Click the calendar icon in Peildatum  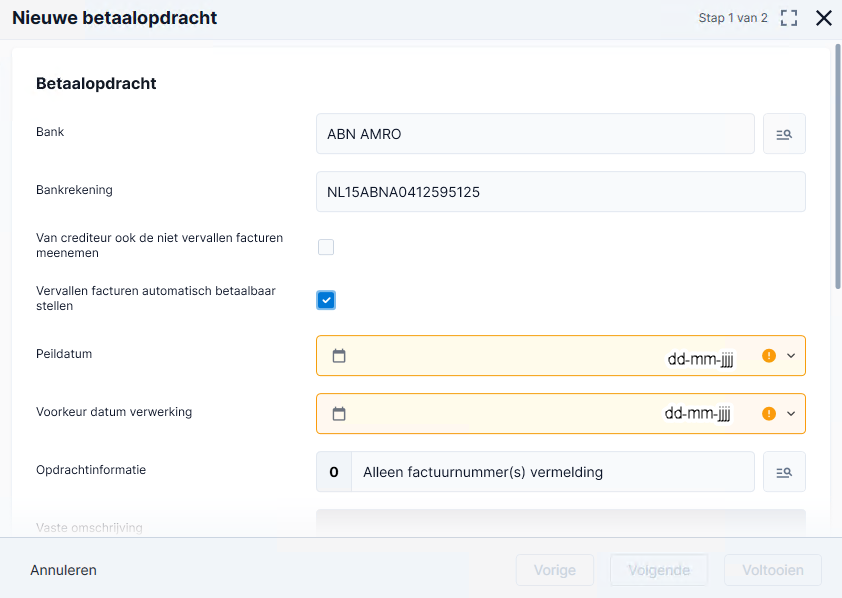click(339, 356)
